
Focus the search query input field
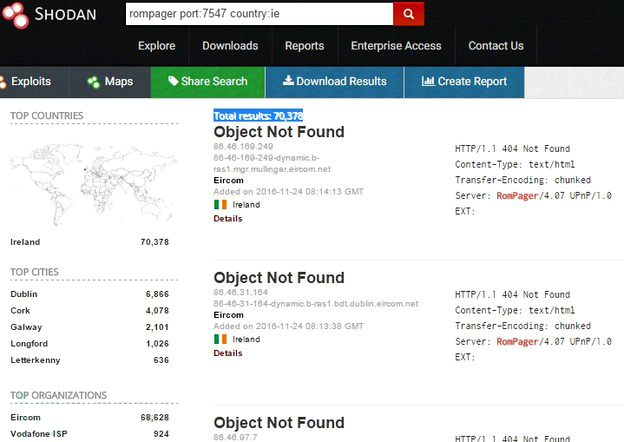pyautogui.click(x=259, y=14)
